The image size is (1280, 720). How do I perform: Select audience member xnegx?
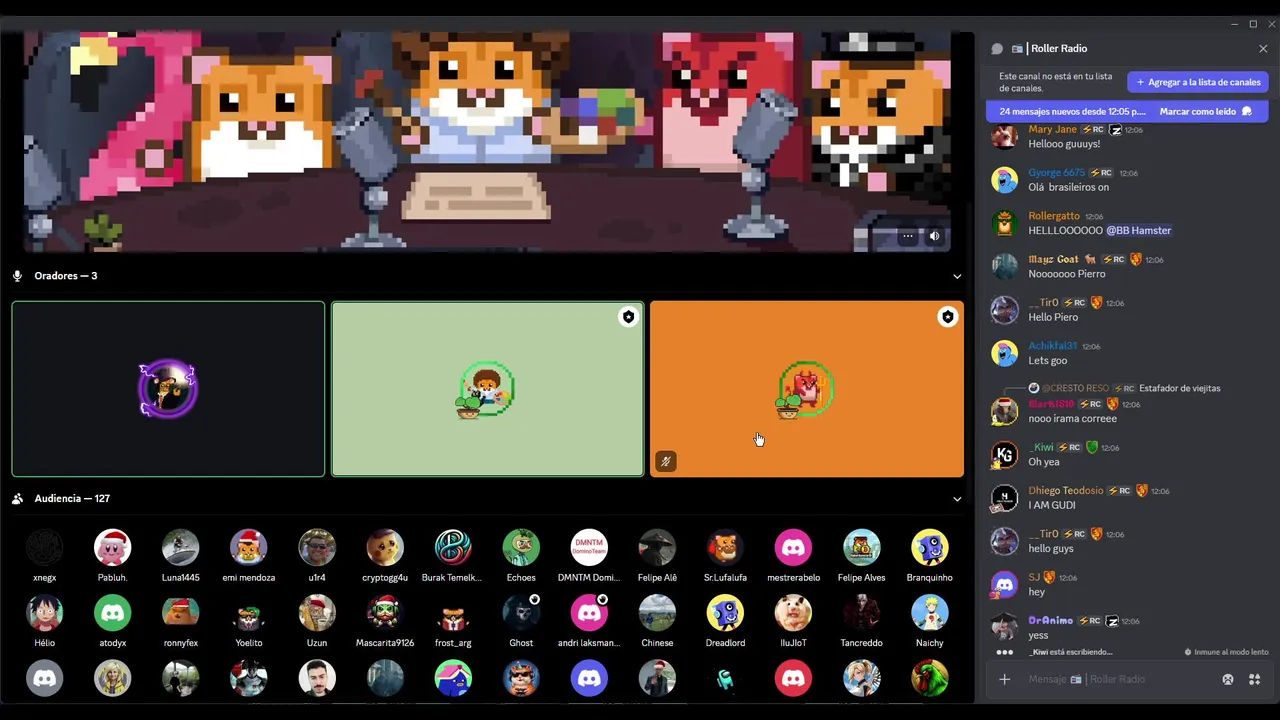pyautogui.click(x=44, y=556)
